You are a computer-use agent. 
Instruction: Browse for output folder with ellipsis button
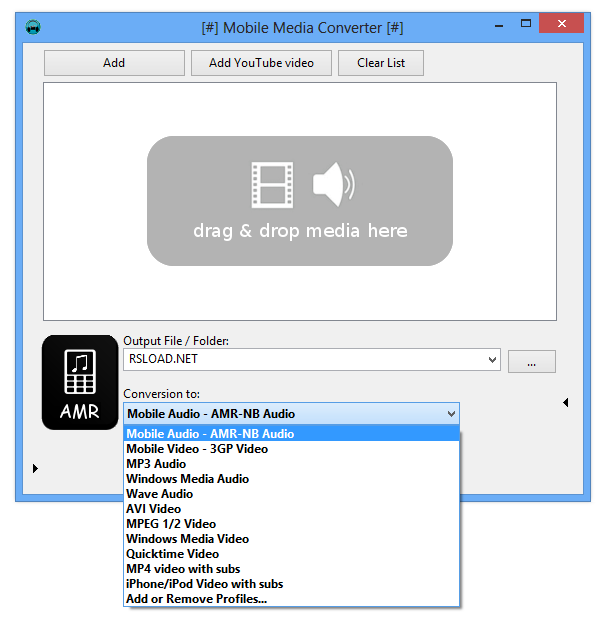point(531,361)
